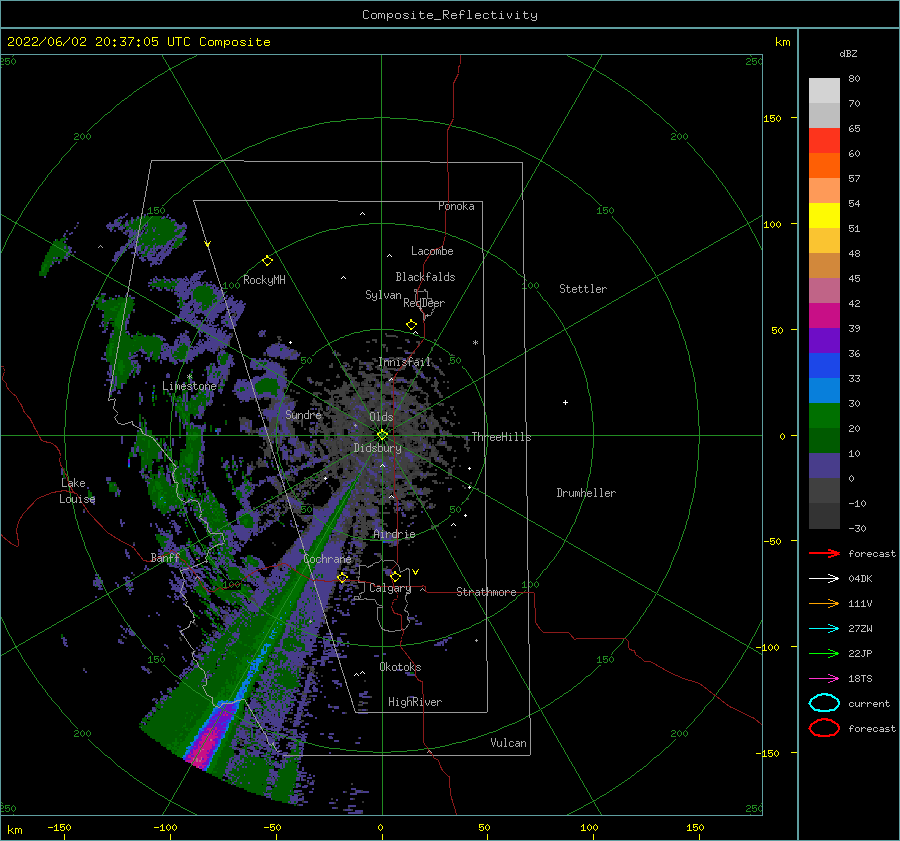This screenshot has width=900, height=841.
Task: Click the Stettler city label
Action: (583, 289)
